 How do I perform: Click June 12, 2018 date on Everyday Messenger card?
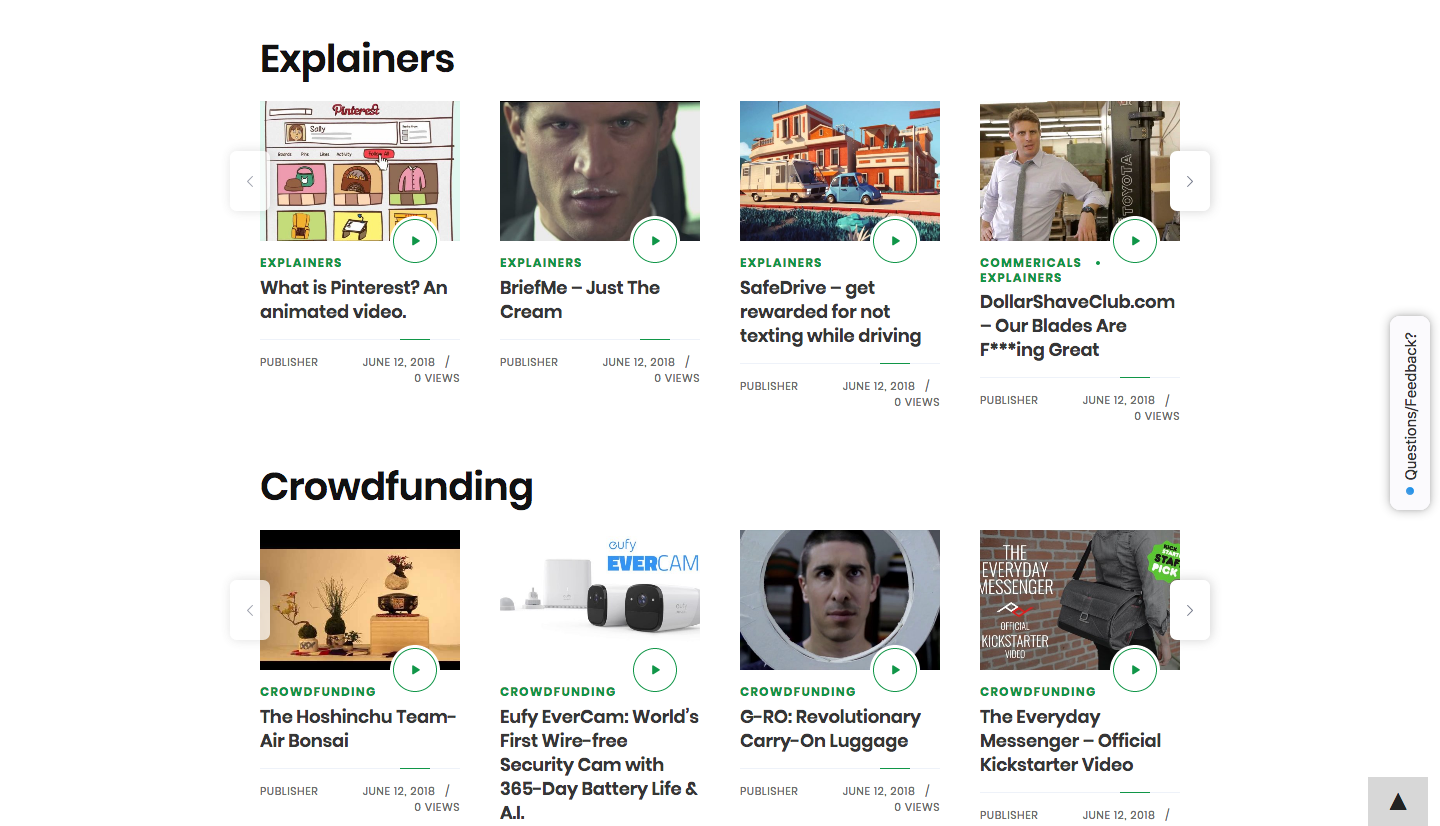click(1119, 815)
